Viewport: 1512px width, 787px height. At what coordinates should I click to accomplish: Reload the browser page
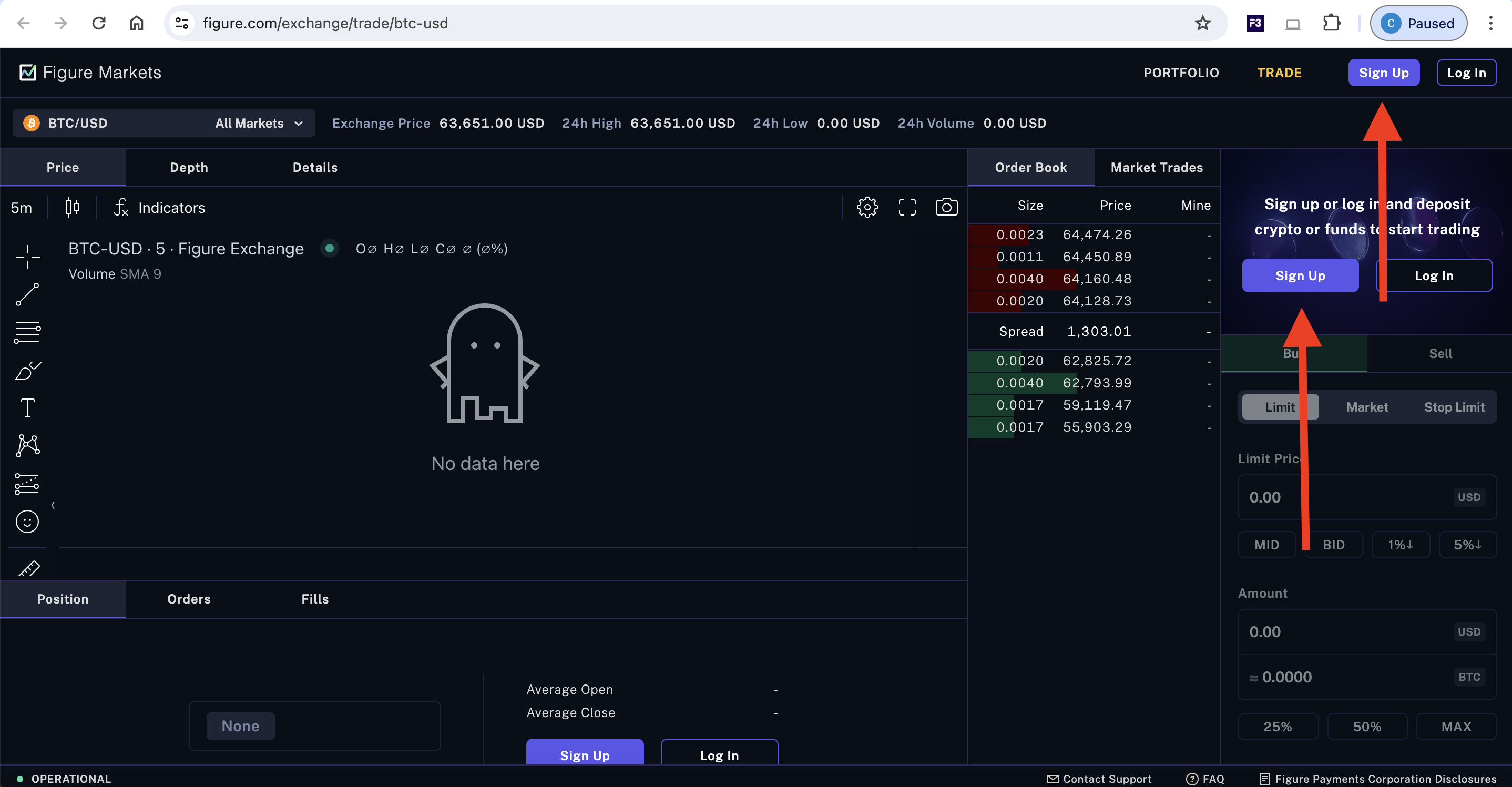tap(99, 23)
